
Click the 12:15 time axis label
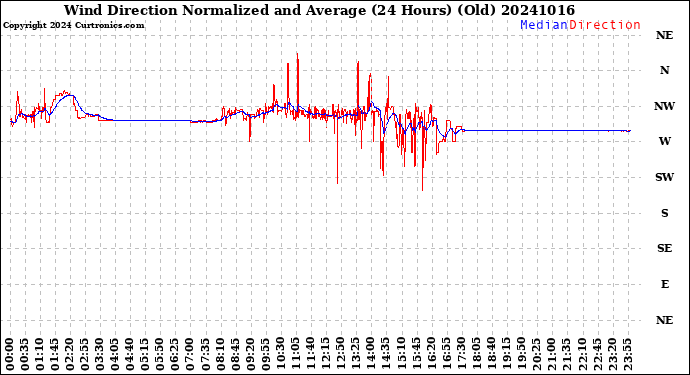[326, 355]
